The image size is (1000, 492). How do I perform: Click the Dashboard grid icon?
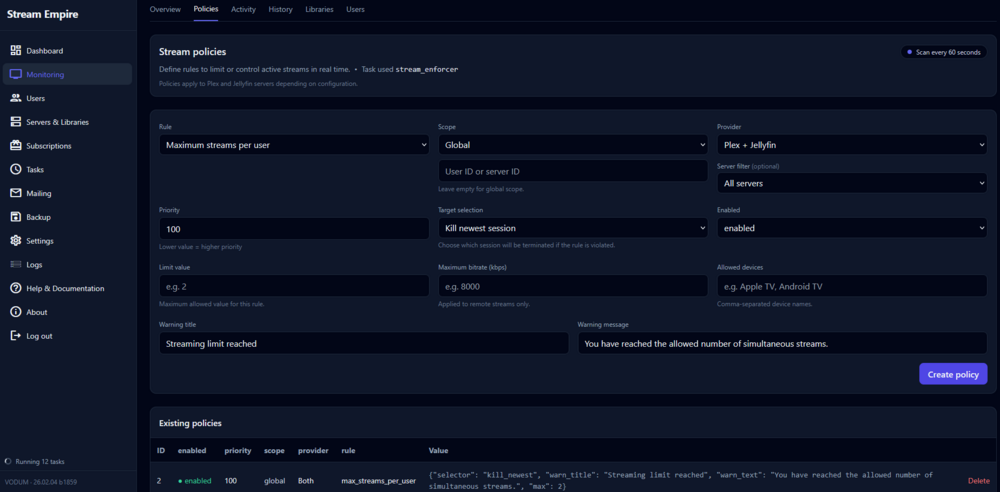(x=16, y=50)
